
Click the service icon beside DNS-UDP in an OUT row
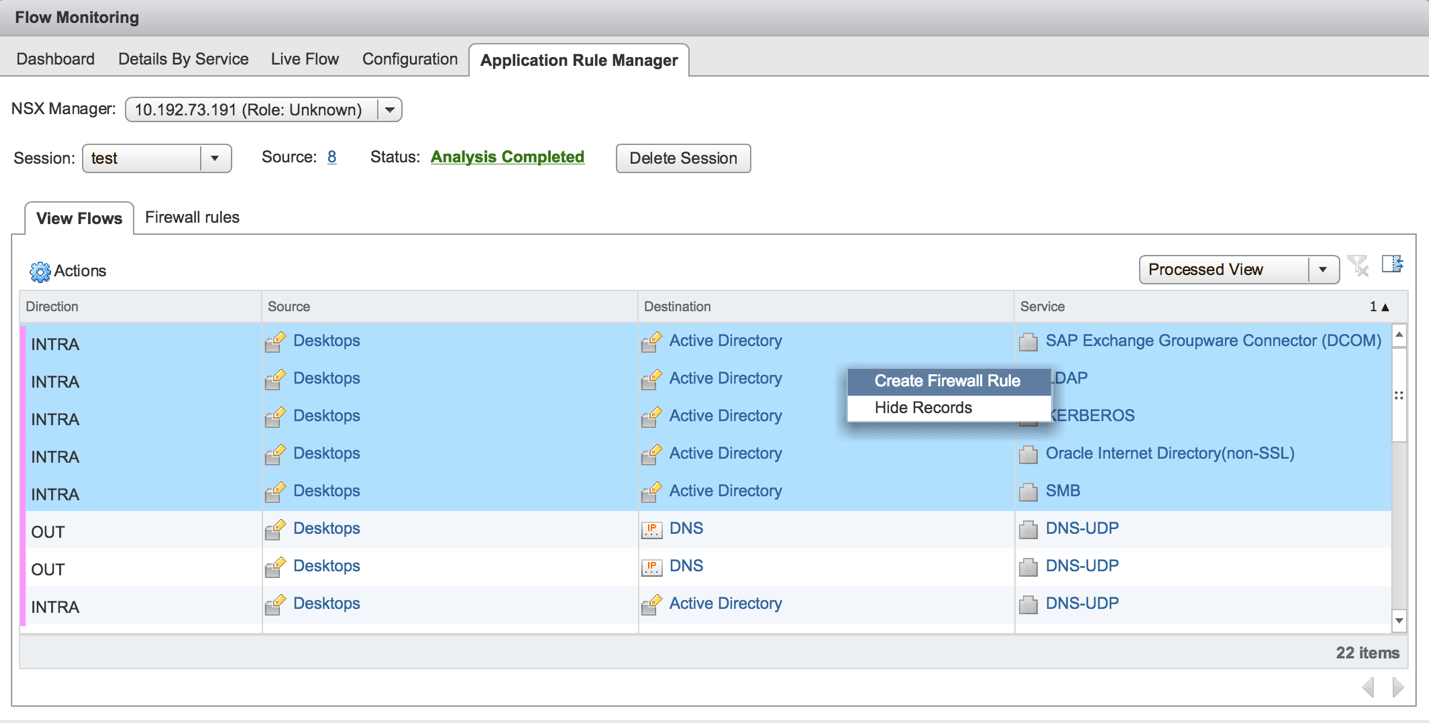pos(1028,528)
